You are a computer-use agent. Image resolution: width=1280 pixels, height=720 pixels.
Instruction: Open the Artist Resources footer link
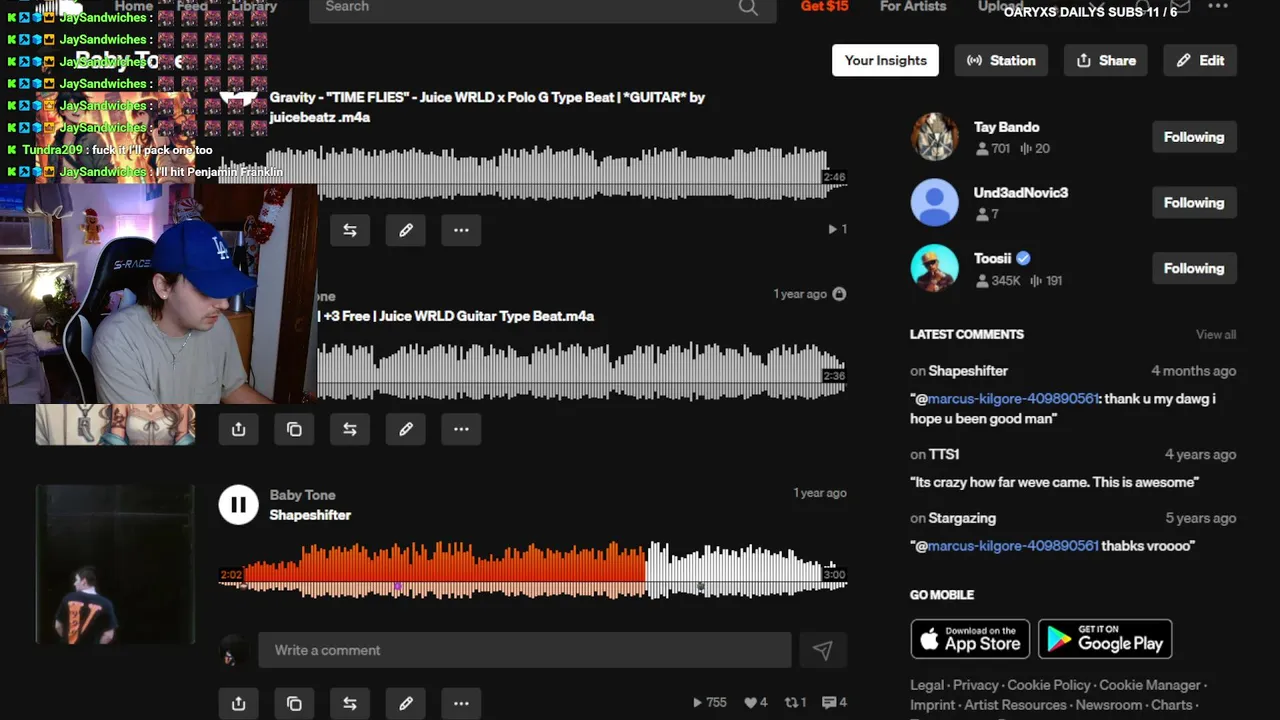(x=1015, y=705)
